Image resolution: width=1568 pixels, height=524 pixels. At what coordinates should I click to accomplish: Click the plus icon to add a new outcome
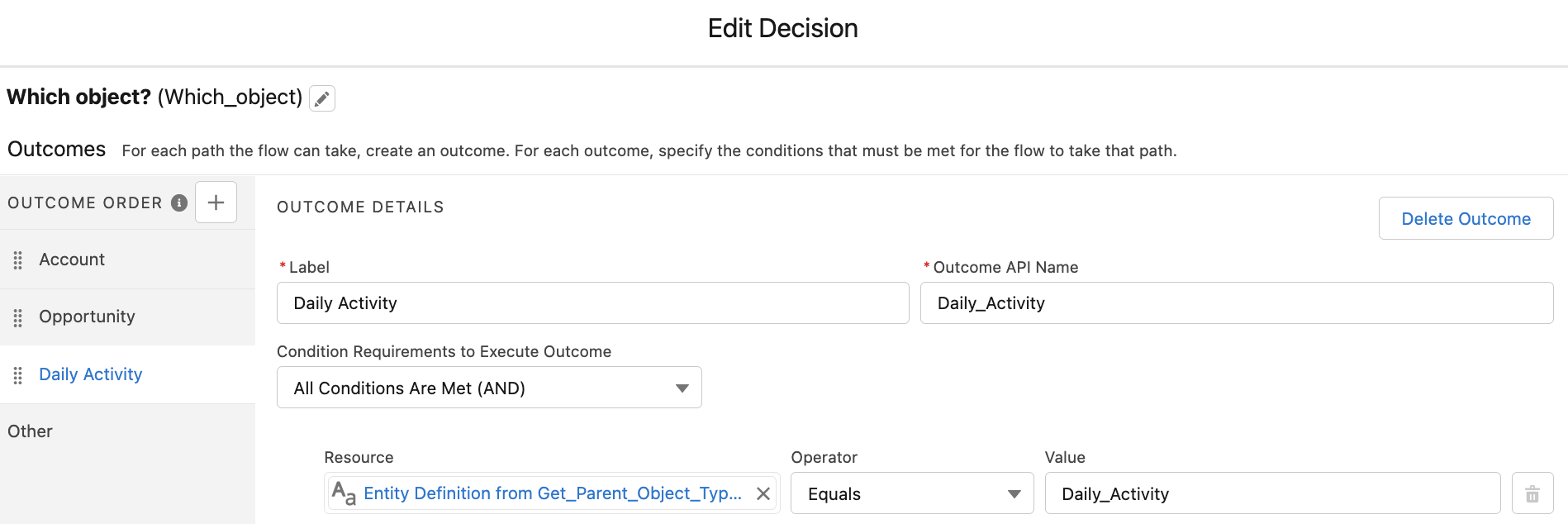click(216, 201)
